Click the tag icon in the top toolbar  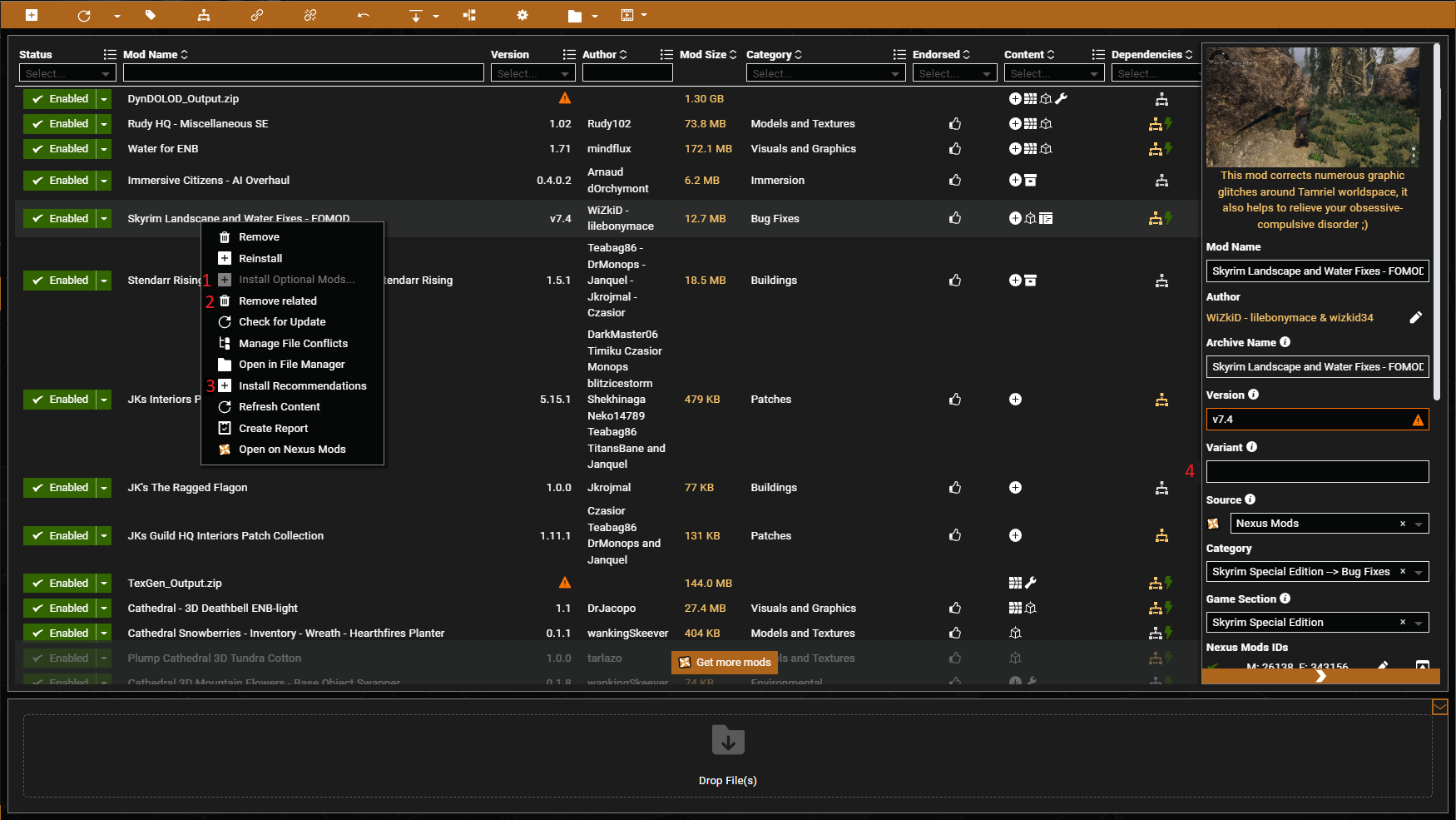point(151,15)
